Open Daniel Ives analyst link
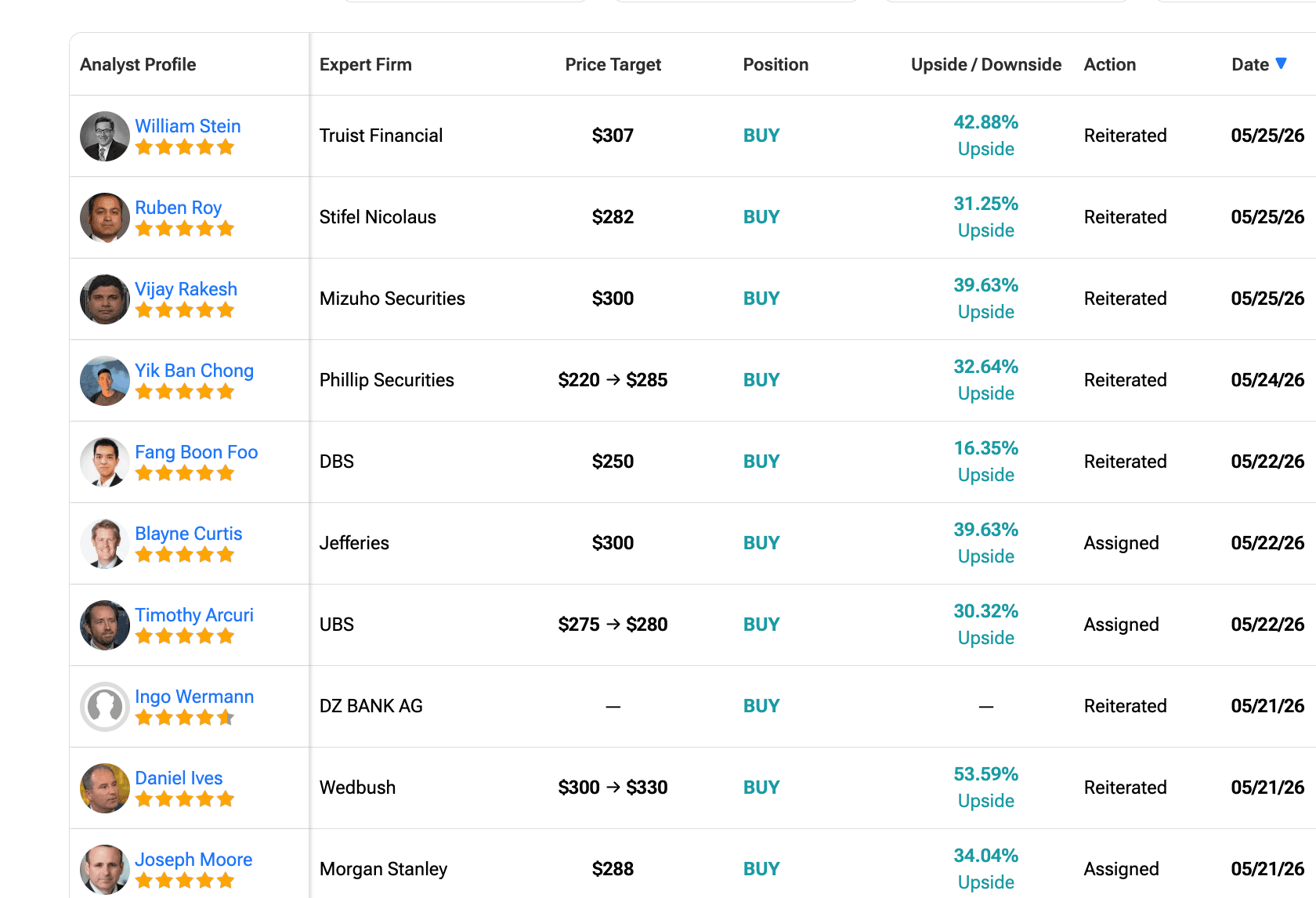Screen dimensions: 1316x898 click(179, 778)
